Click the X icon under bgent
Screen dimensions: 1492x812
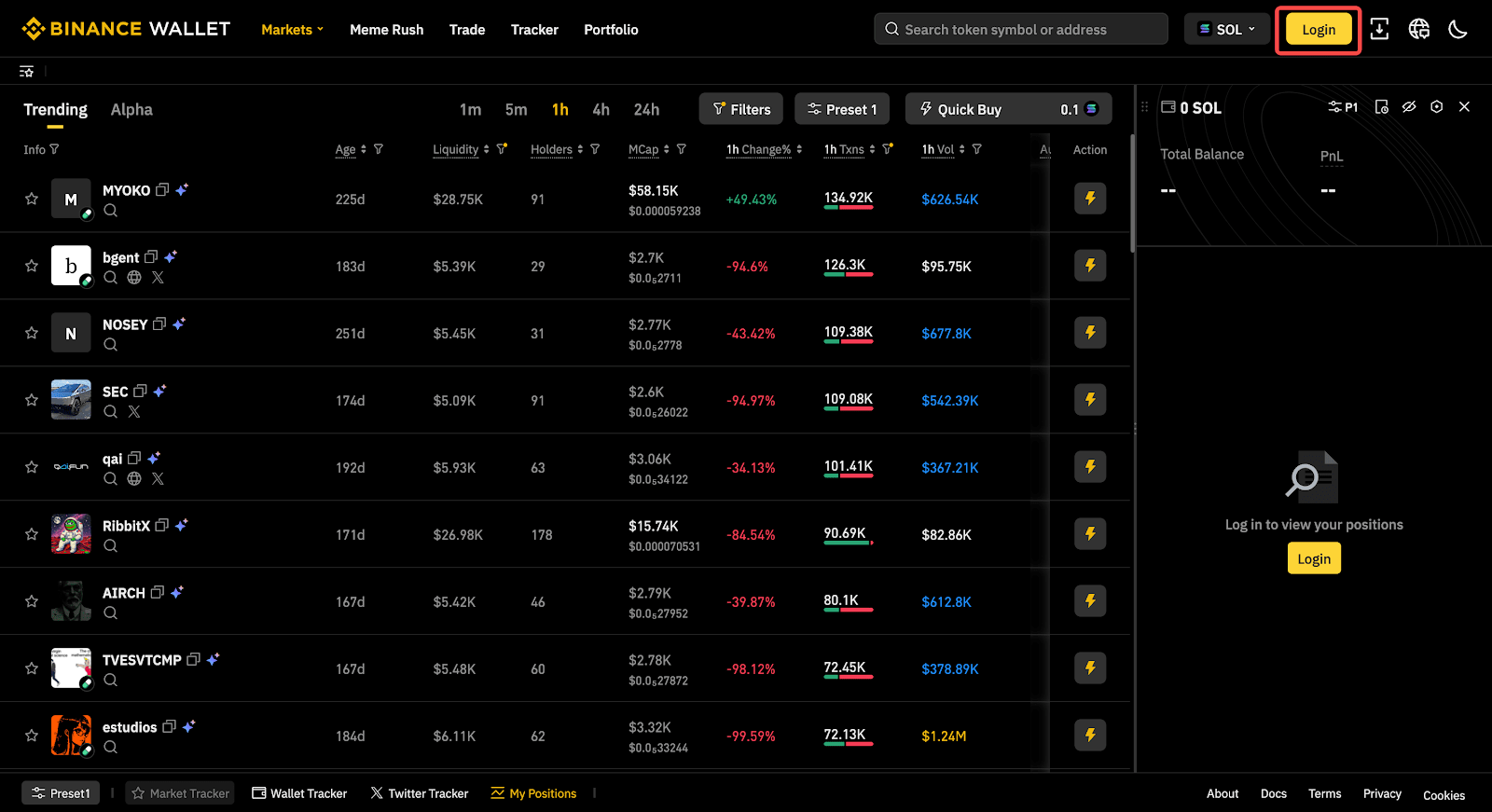coord(158,277)
